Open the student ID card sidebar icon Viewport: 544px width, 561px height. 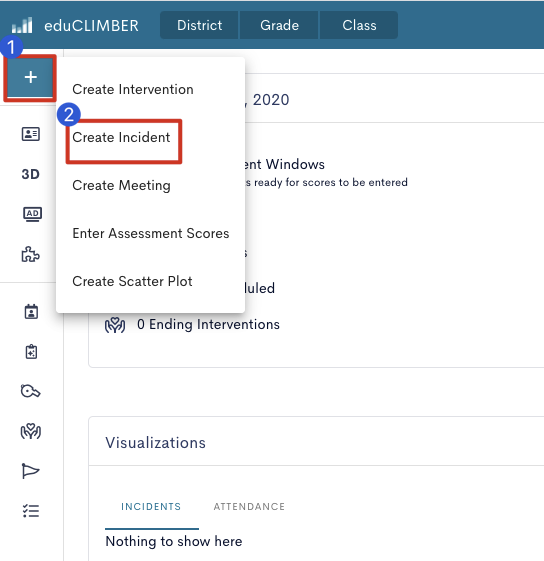click(x=31, y=134)
